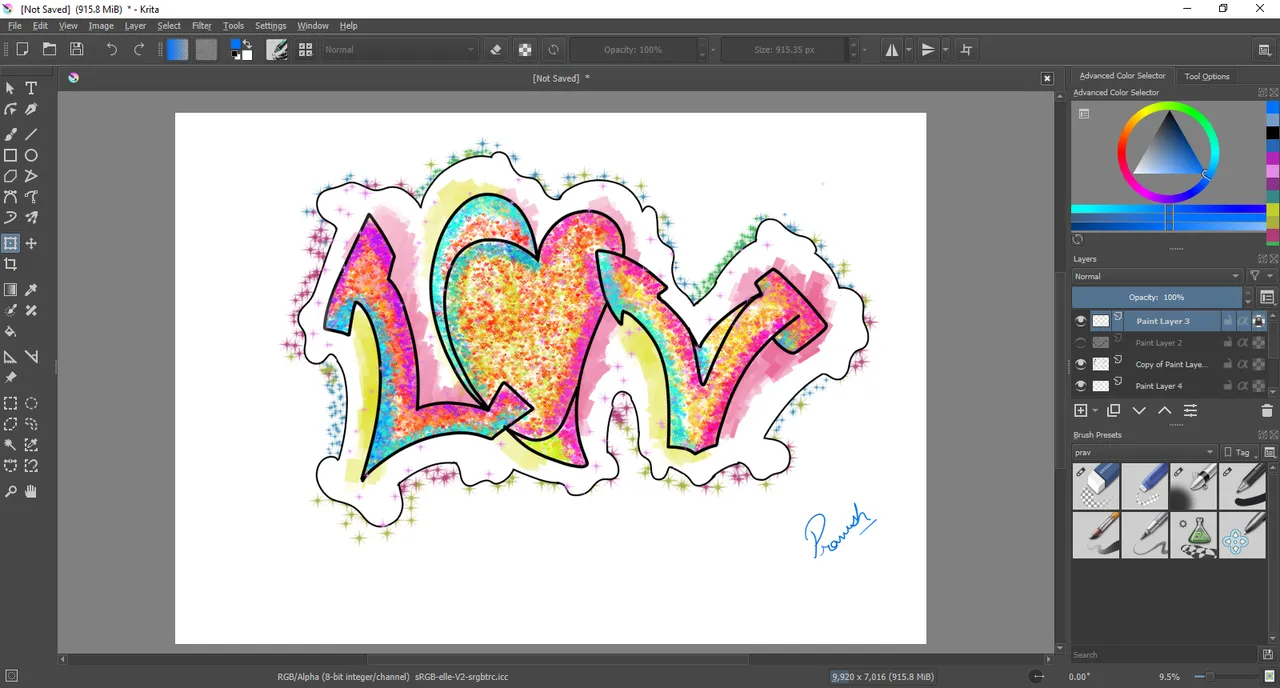Image resolution: width=1280 pixels, height=688 pixels.
Task: Adjust the layer Opacity 100% slider
Action: coord(1156,297)
